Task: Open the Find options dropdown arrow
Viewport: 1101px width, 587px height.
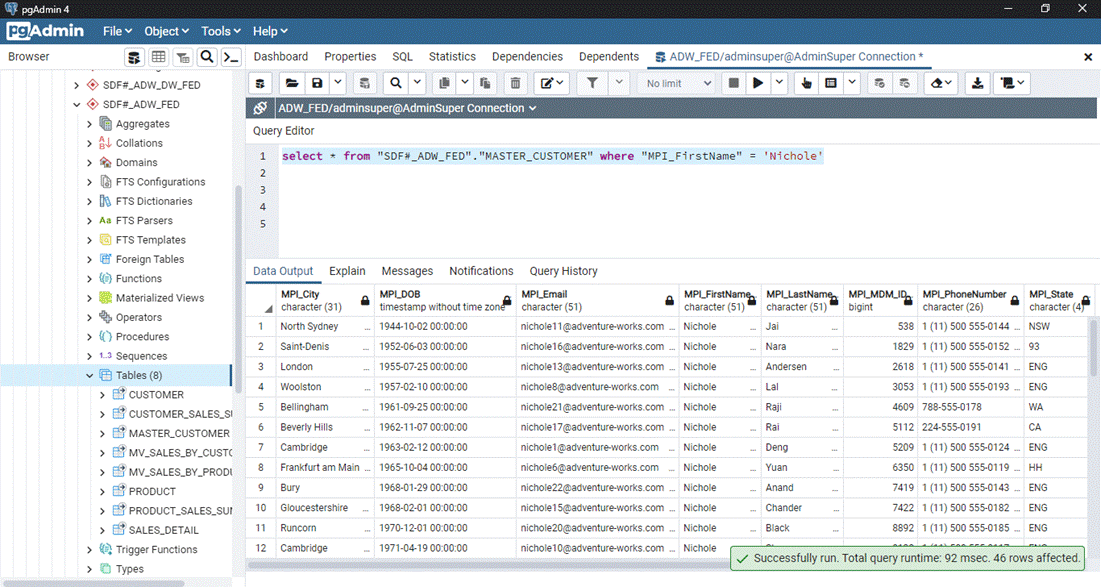Action: 417,83
